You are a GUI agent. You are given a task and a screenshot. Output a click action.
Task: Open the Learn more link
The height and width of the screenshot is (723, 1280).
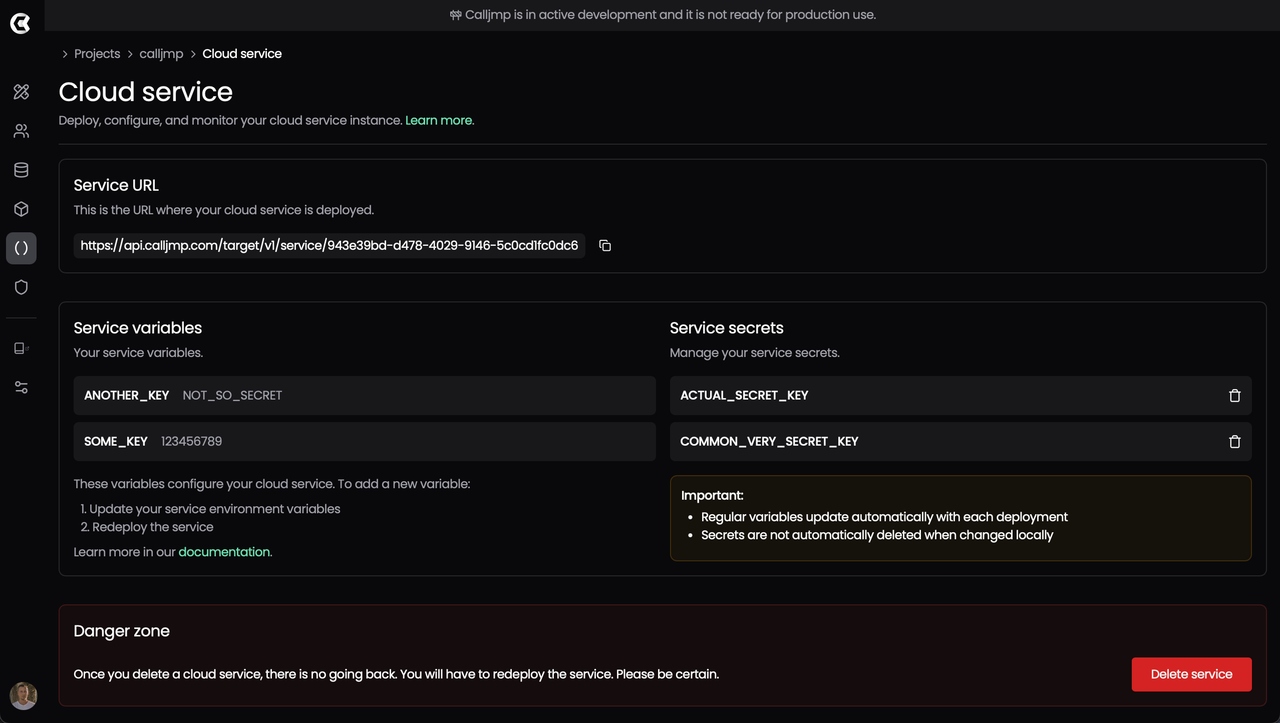(x=438, y=120)
